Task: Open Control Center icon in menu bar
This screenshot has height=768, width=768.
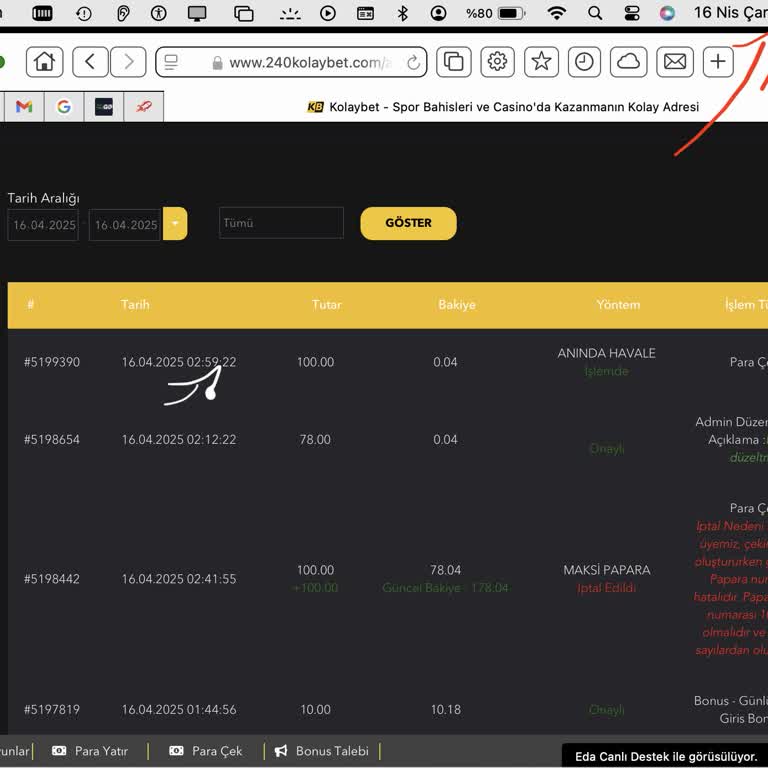Action: 632,13
